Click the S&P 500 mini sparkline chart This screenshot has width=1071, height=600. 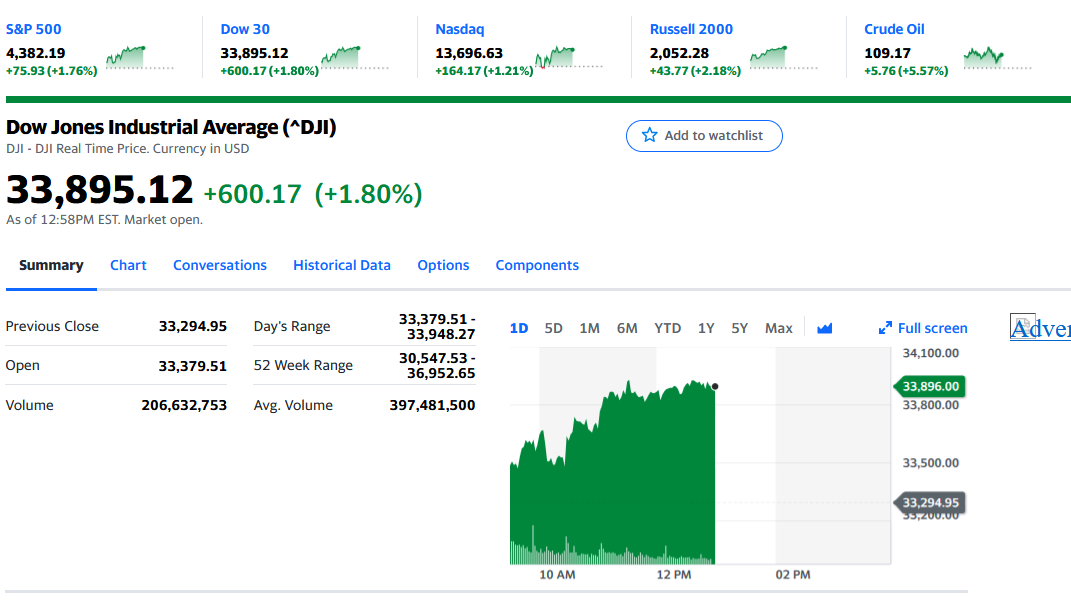coord(140,57)
